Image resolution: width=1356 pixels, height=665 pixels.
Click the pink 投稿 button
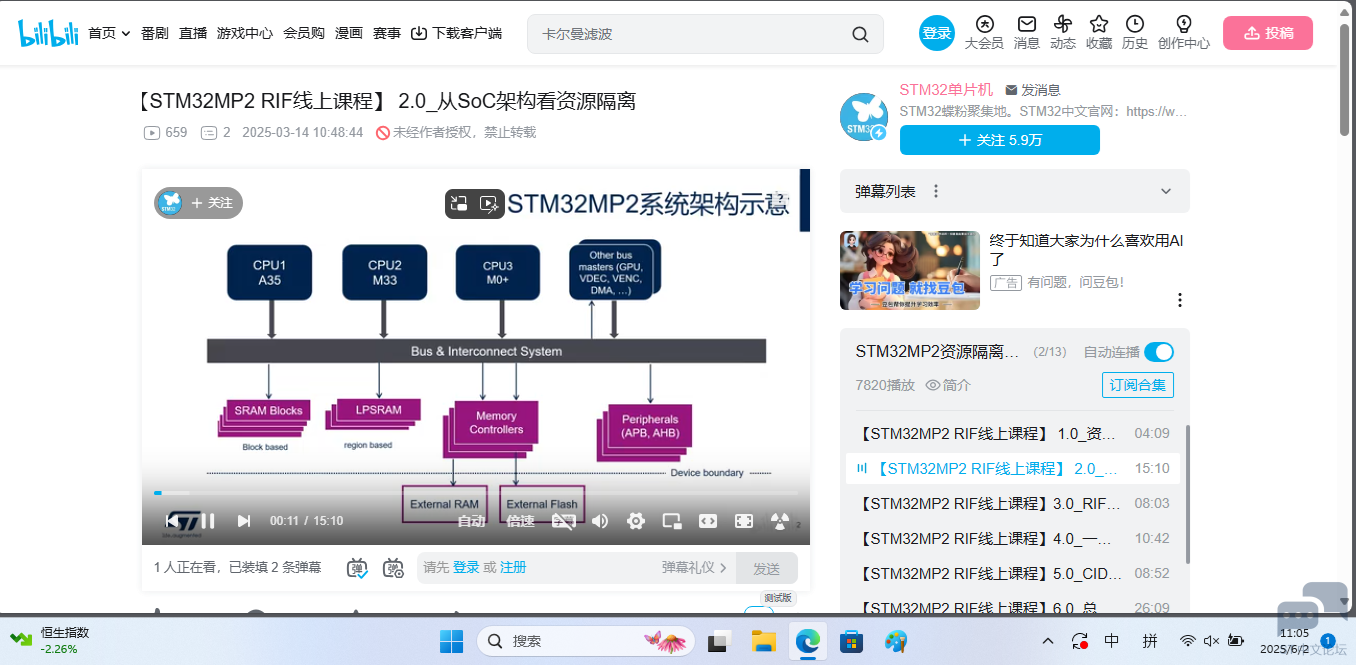pyautogui.click(x=1268, y=33)
